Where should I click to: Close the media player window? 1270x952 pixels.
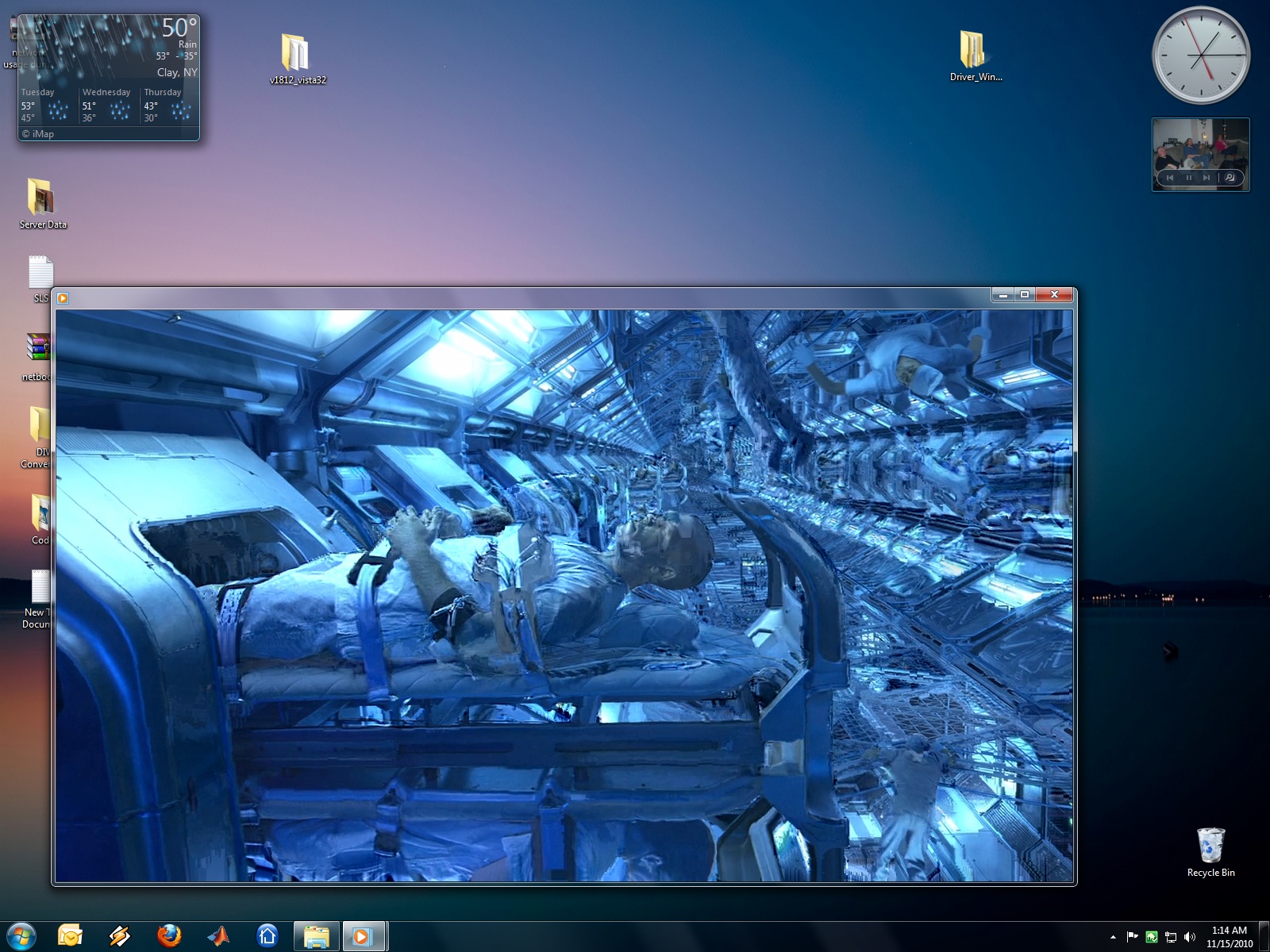(1054, 295)
